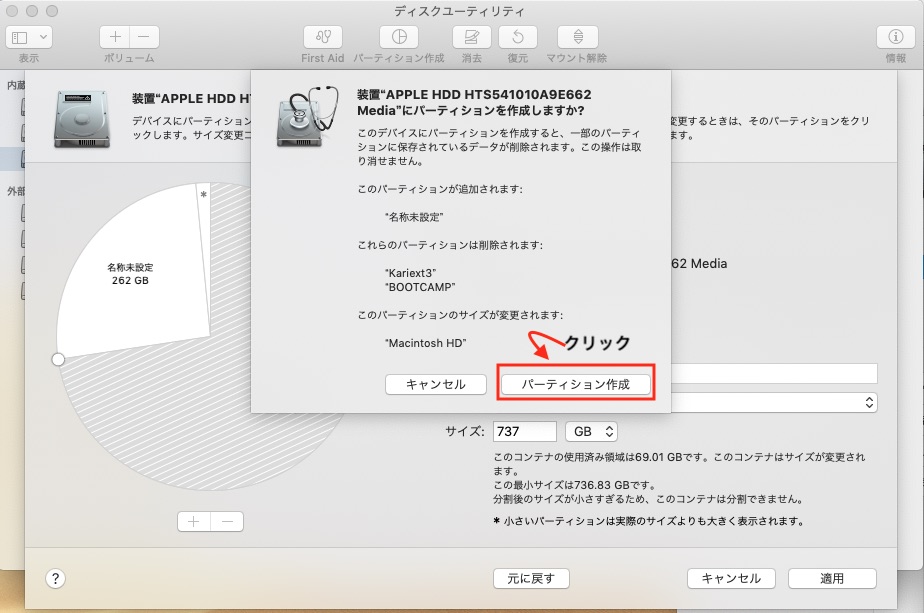Click the stethoscope disk icon in the dialog
This screenshot has width=924, height=613.
[308, 116]
